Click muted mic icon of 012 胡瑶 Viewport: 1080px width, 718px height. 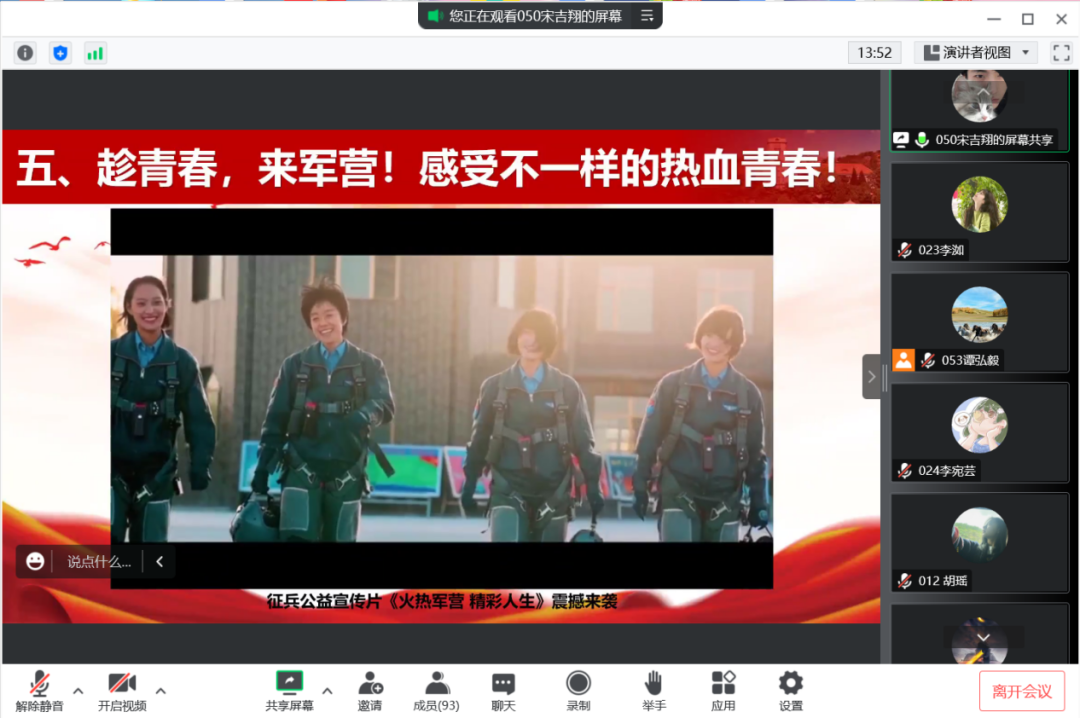pyautogui.click(x=904, y=581)
